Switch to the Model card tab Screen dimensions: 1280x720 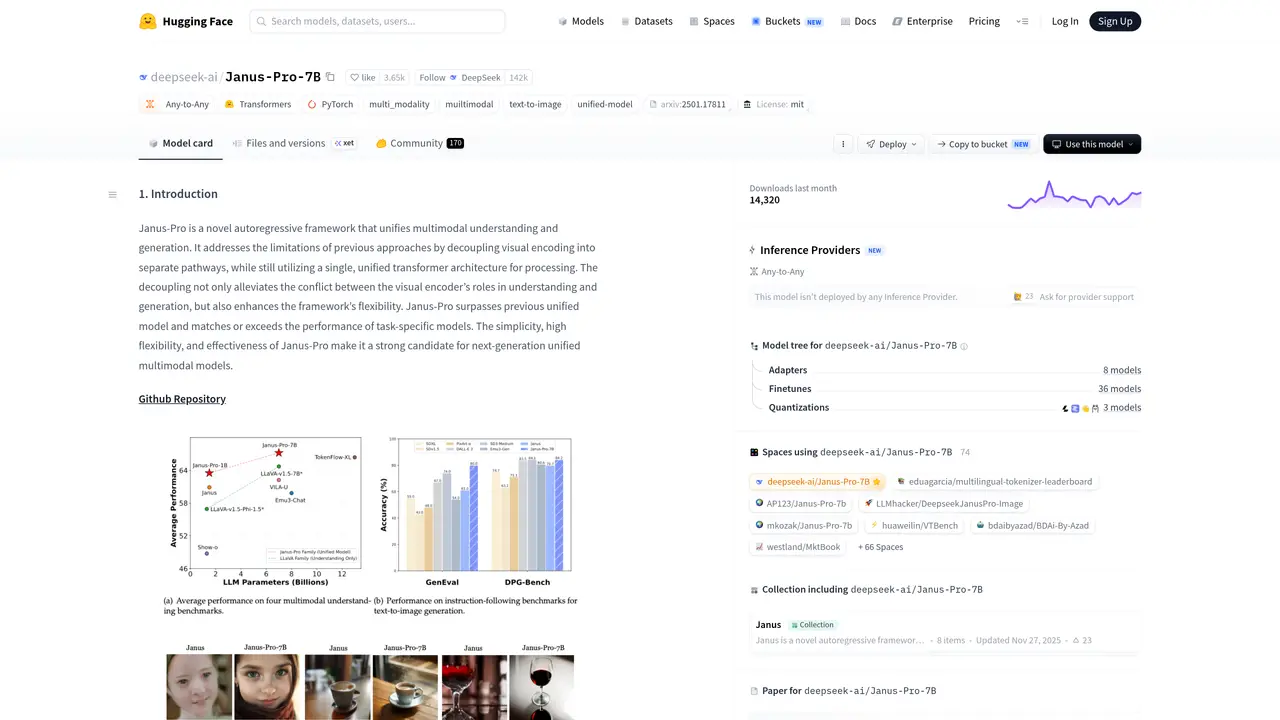[x=181, y=144]
